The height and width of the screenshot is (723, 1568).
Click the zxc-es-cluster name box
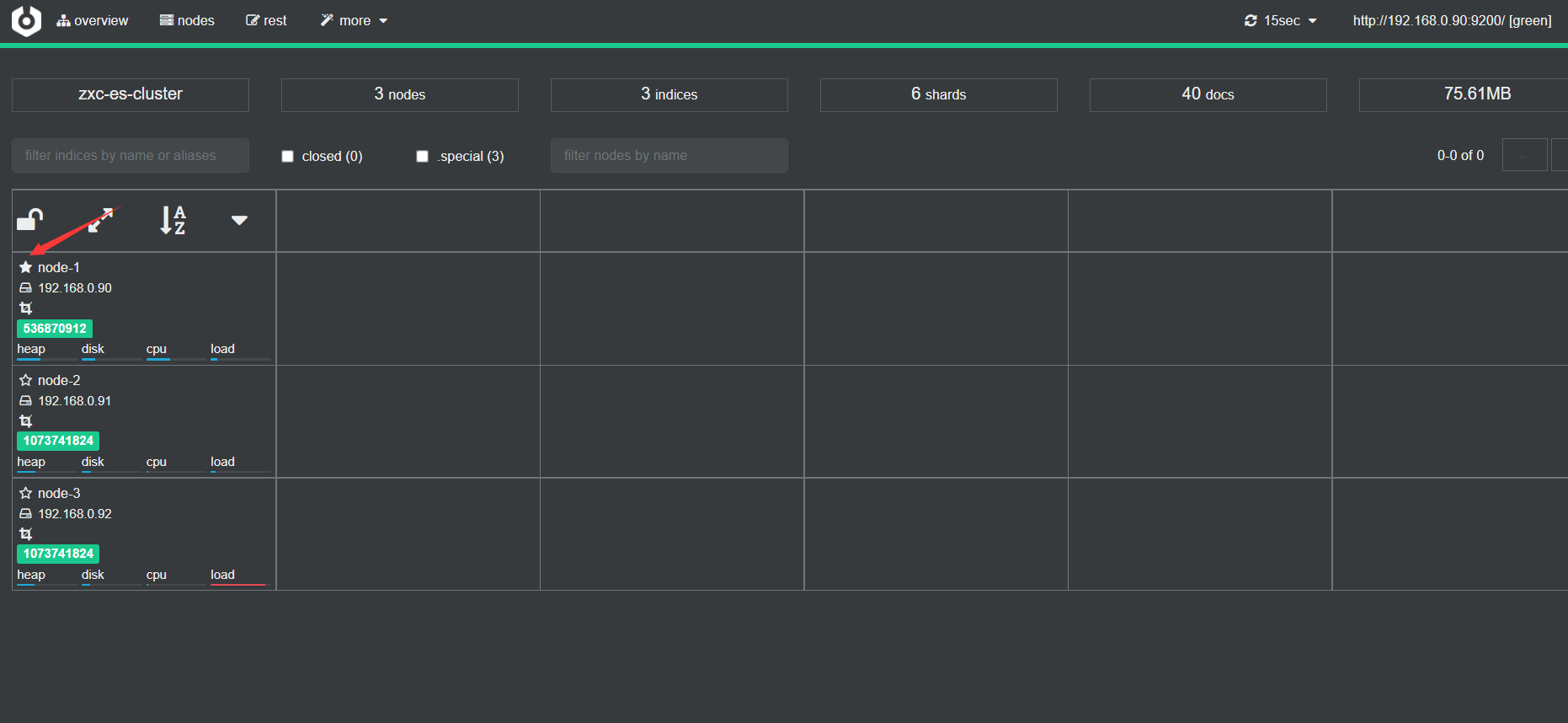131,94
